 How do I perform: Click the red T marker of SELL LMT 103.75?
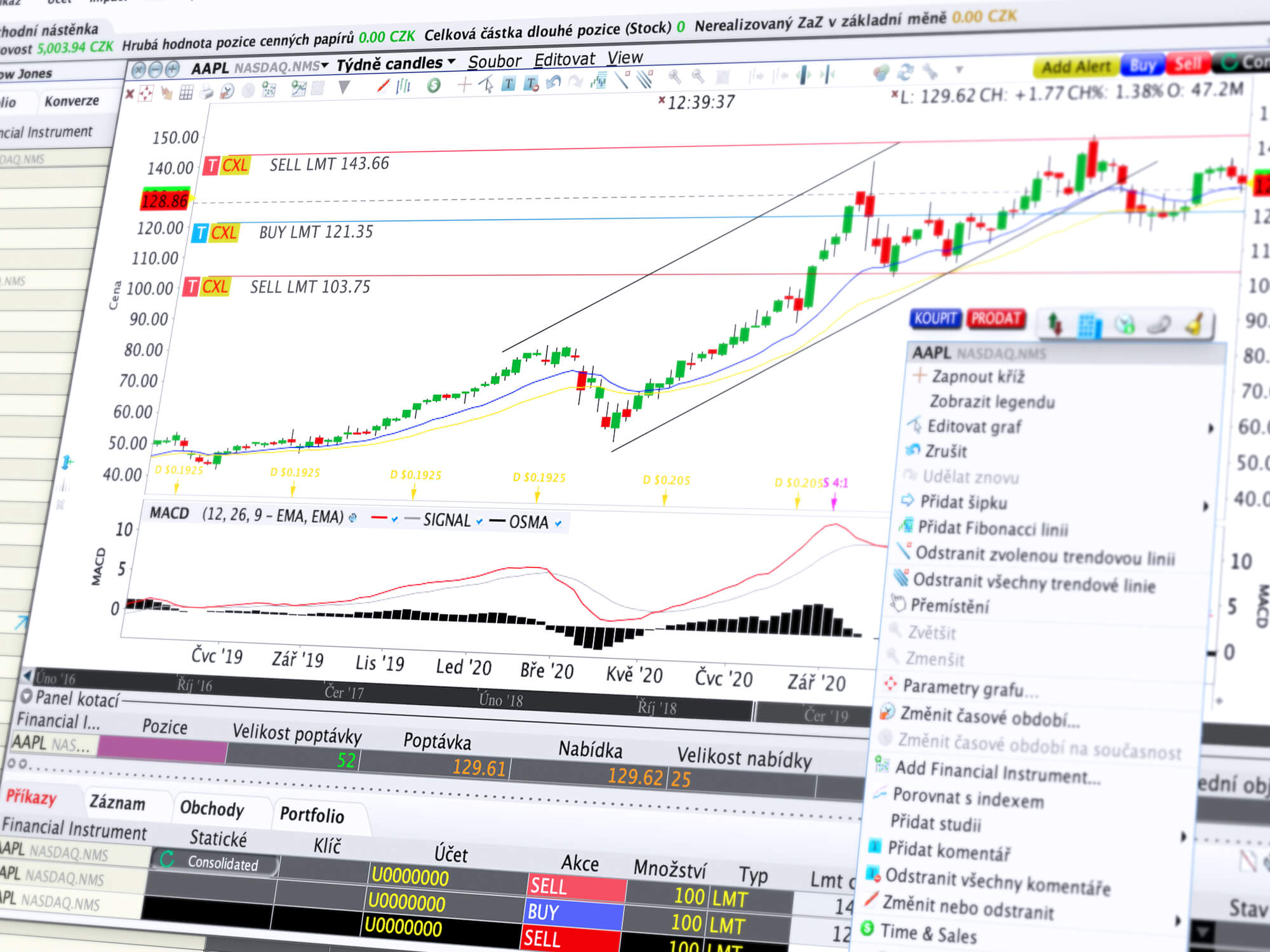coord(190,287)
